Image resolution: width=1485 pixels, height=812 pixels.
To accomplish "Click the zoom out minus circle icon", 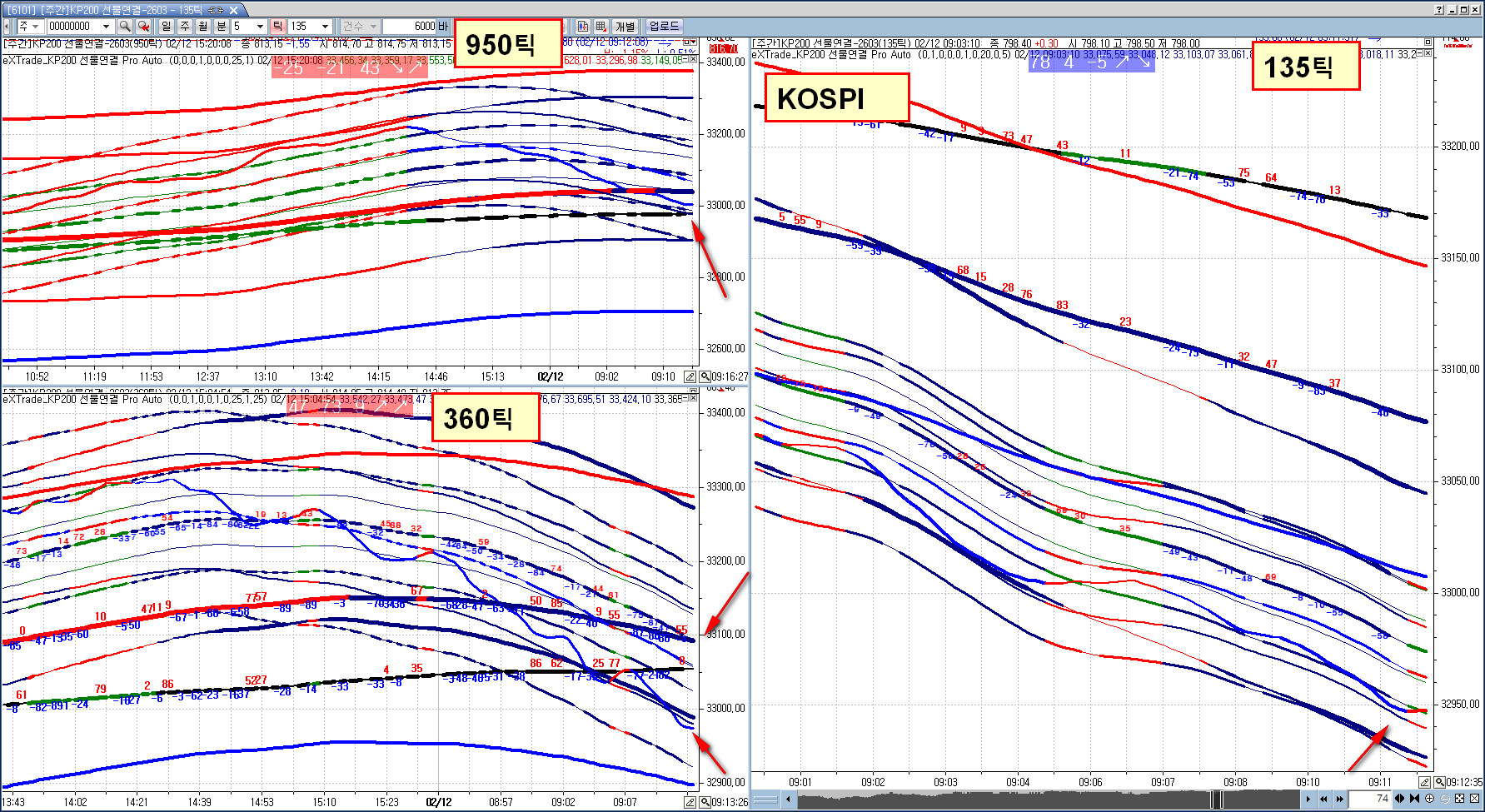I will 1445,799.
